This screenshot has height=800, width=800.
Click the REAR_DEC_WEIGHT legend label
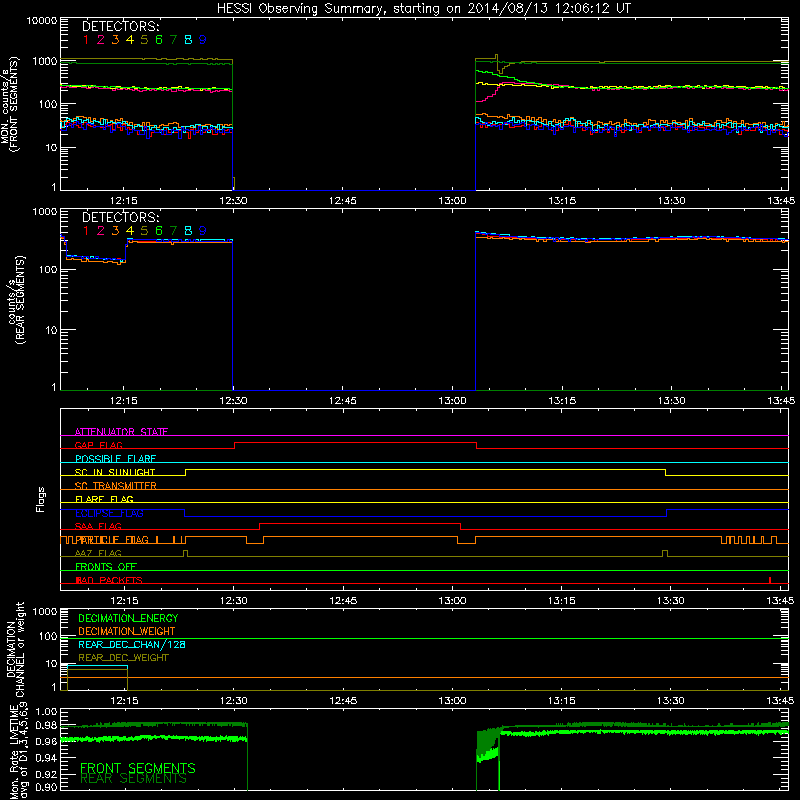pyautogui.click(x=123, y=658)
